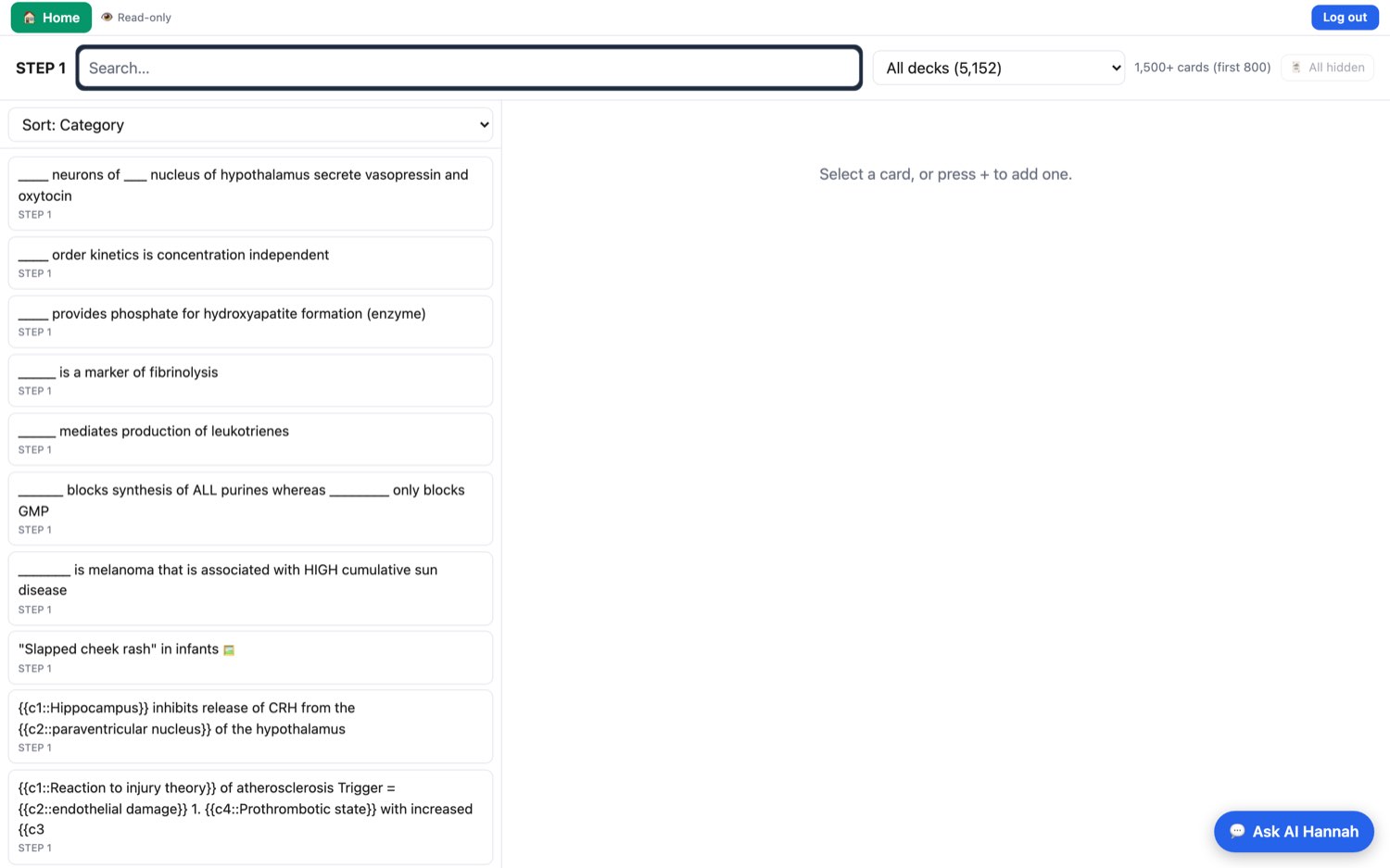Select the Hippocampus inhibits CRH card

coord(250,726)
